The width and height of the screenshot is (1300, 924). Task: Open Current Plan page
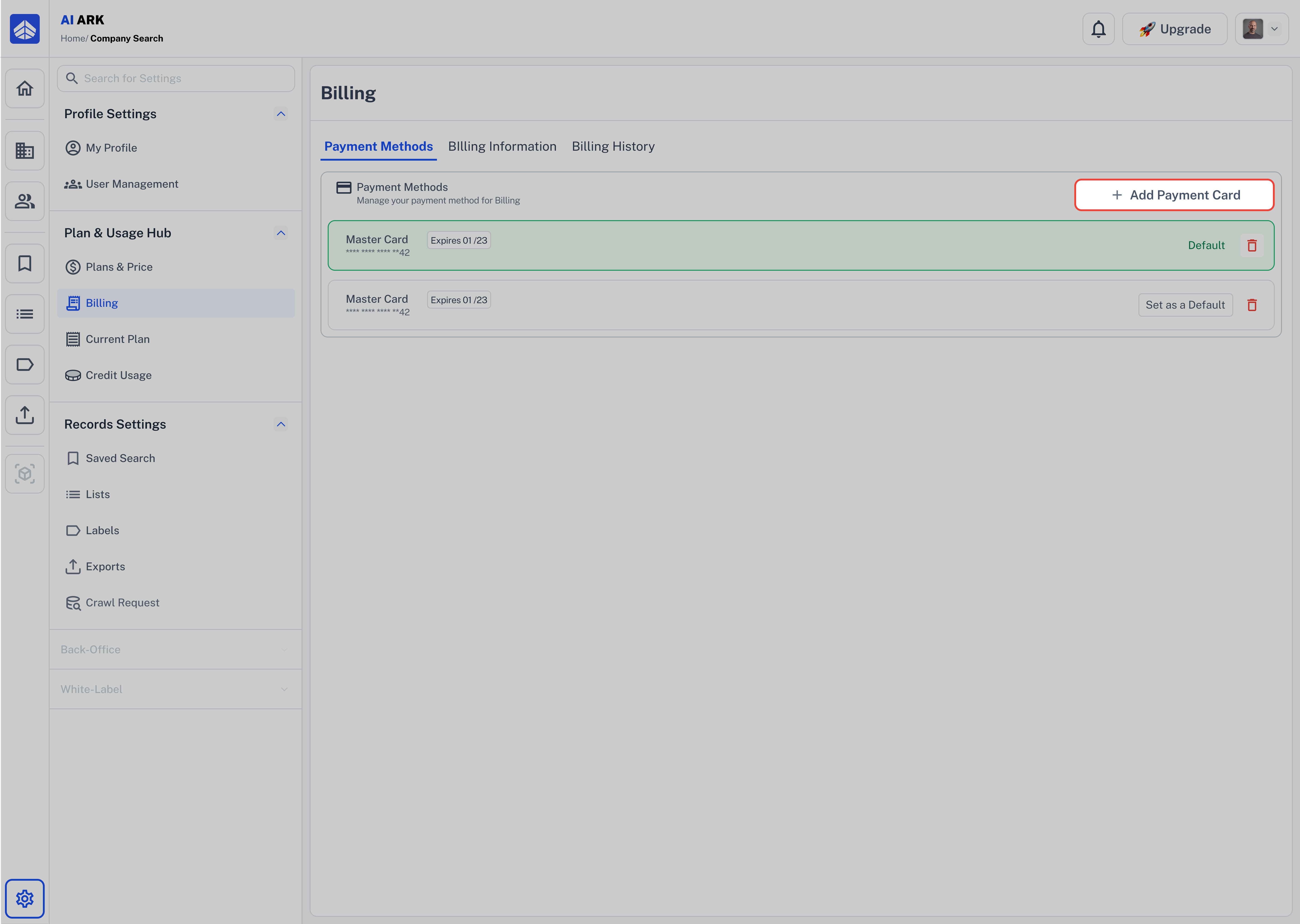click(x=176, y=339)
